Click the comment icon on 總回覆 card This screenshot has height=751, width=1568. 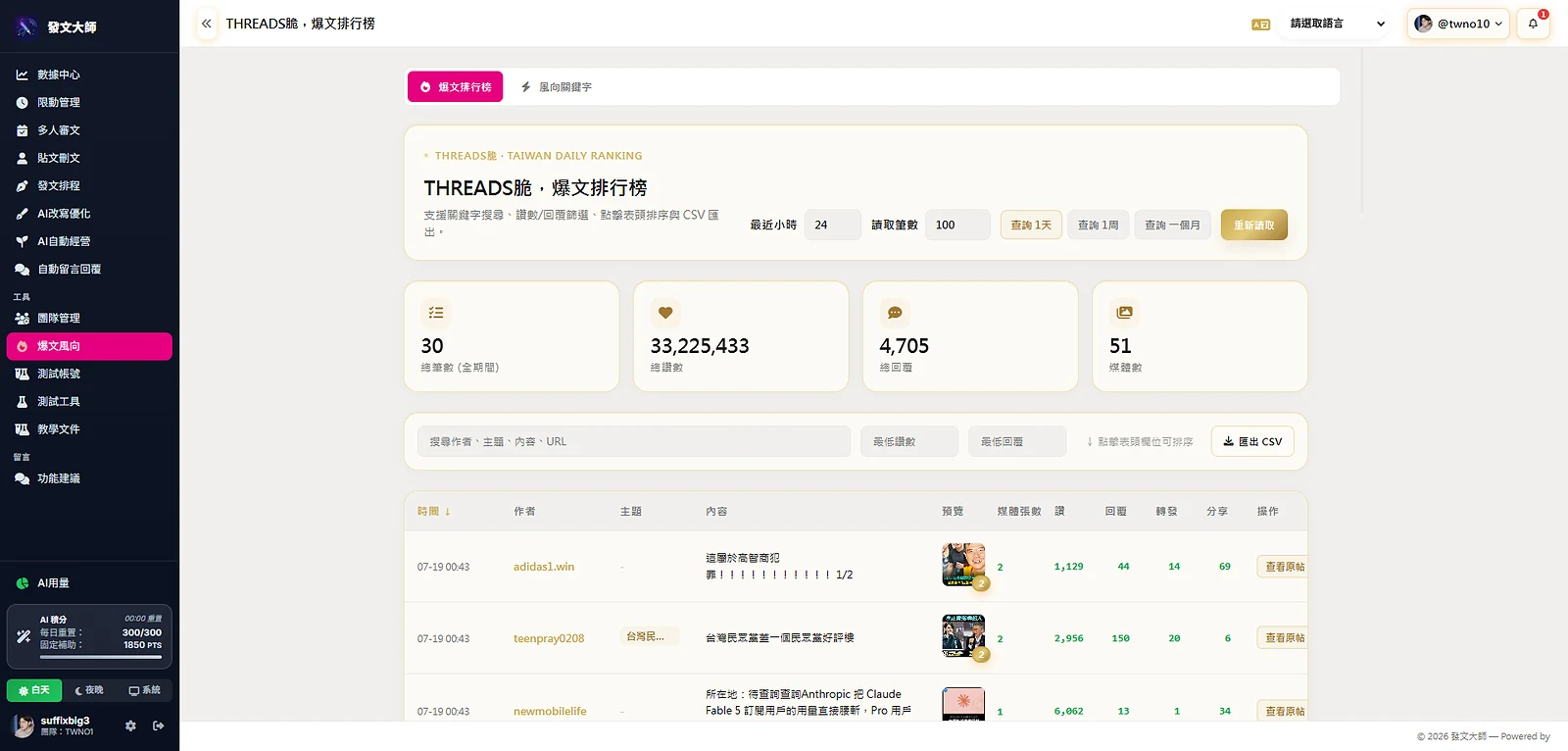895,313
